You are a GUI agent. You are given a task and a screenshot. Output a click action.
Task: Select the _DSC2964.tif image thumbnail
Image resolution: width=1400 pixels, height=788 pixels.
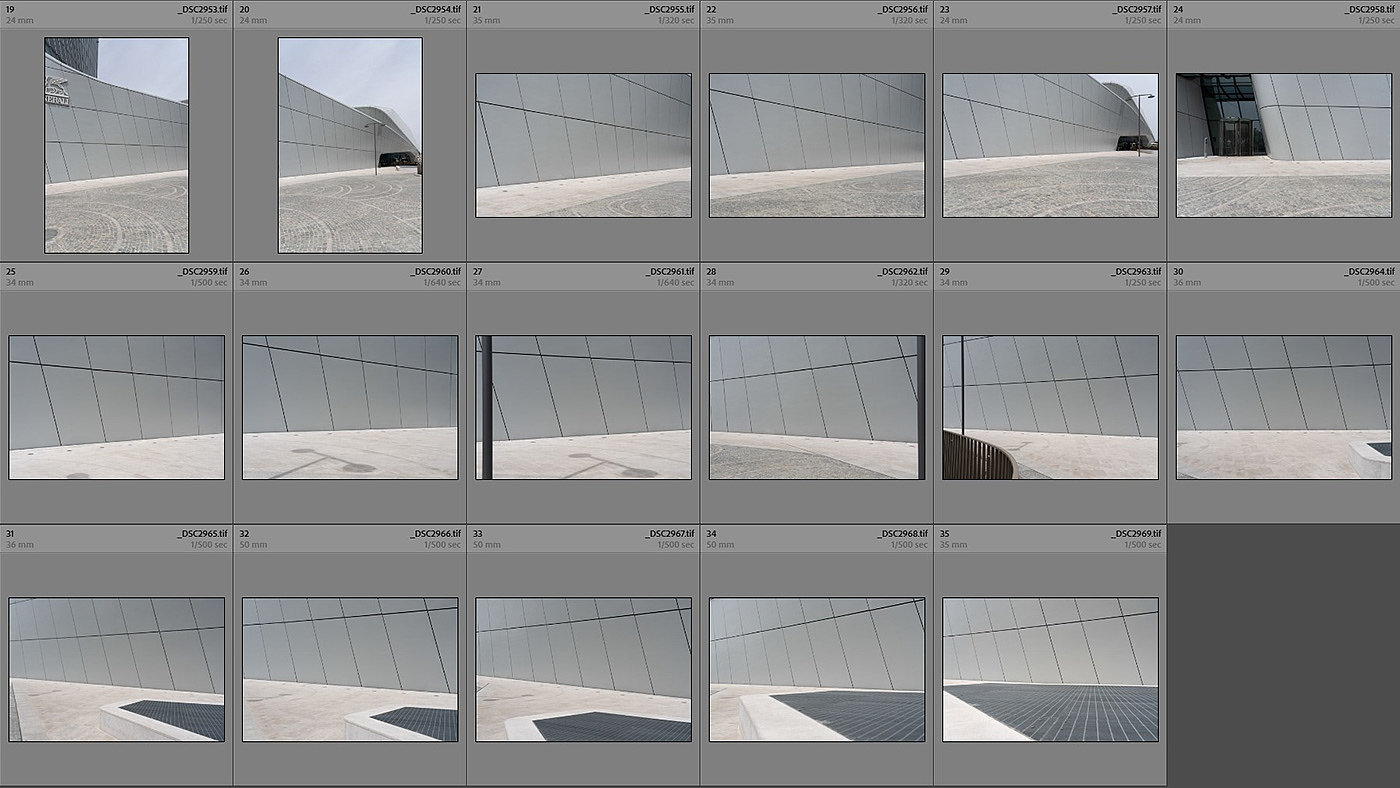click(1284, 407)
